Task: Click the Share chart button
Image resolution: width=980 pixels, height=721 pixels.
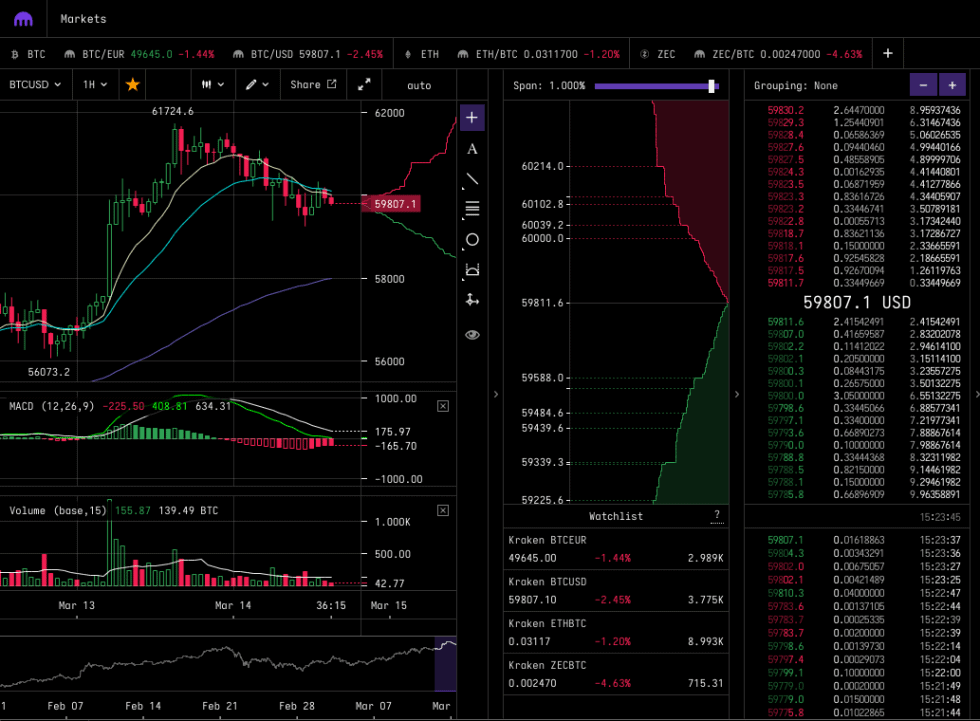Action: (x=312, y=85)
